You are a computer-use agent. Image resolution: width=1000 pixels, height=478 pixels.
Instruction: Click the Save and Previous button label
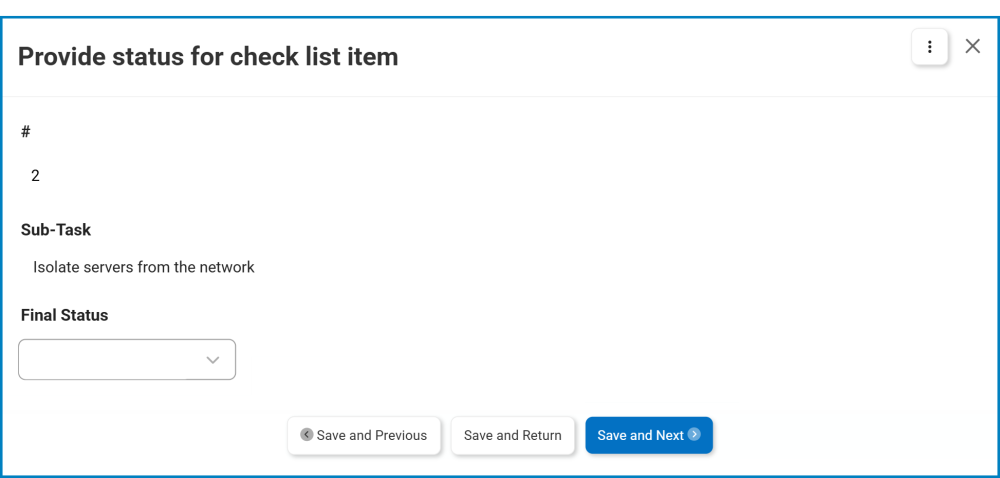[372, 436]
